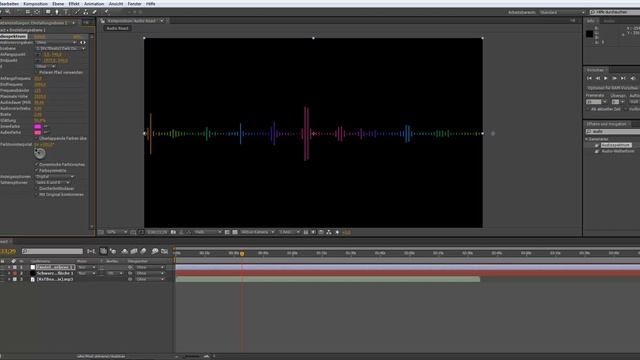The image size is (640, 360).
Task: Select the 'Audio-Wellenform' effect in the list
Action: (618, 151)
